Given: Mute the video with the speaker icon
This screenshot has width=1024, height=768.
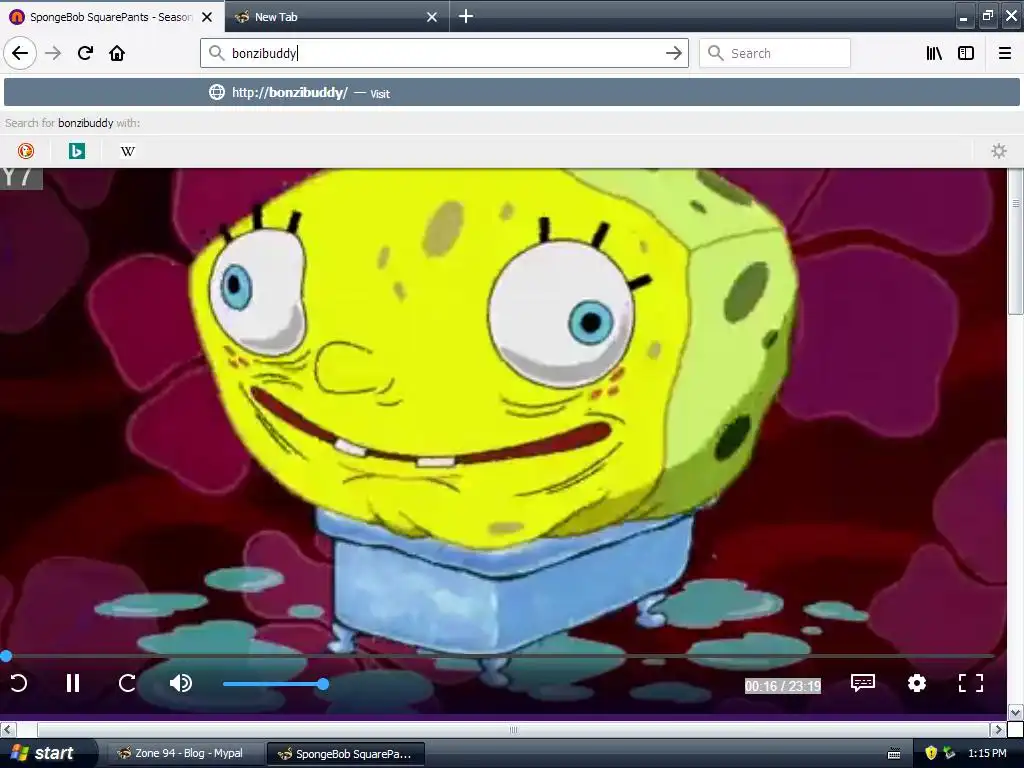Looking at the screenshot, I should [x=181, y=683].
